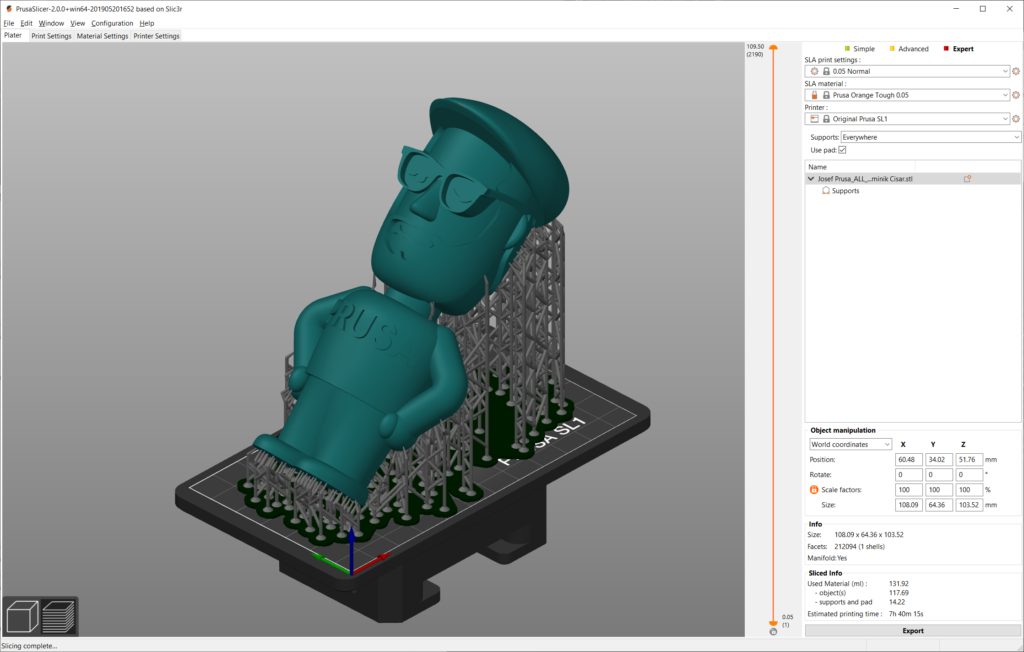The height and width of the screenshot is (652, 1024).
Task: Click the Name column header
Action: (859, 167)
